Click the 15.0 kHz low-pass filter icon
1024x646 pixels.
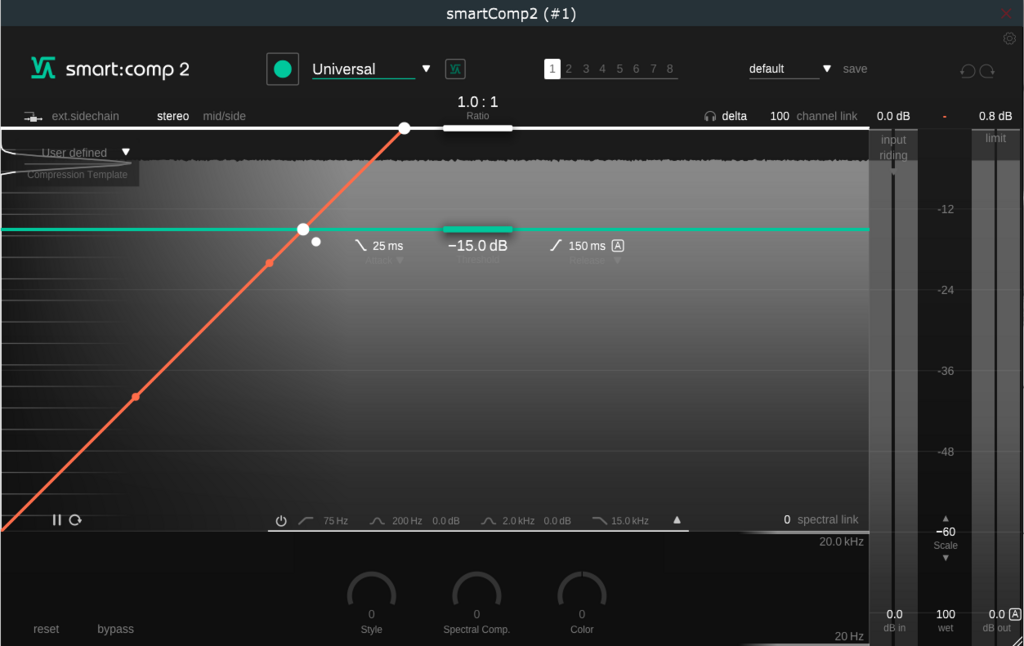point(599,521)
